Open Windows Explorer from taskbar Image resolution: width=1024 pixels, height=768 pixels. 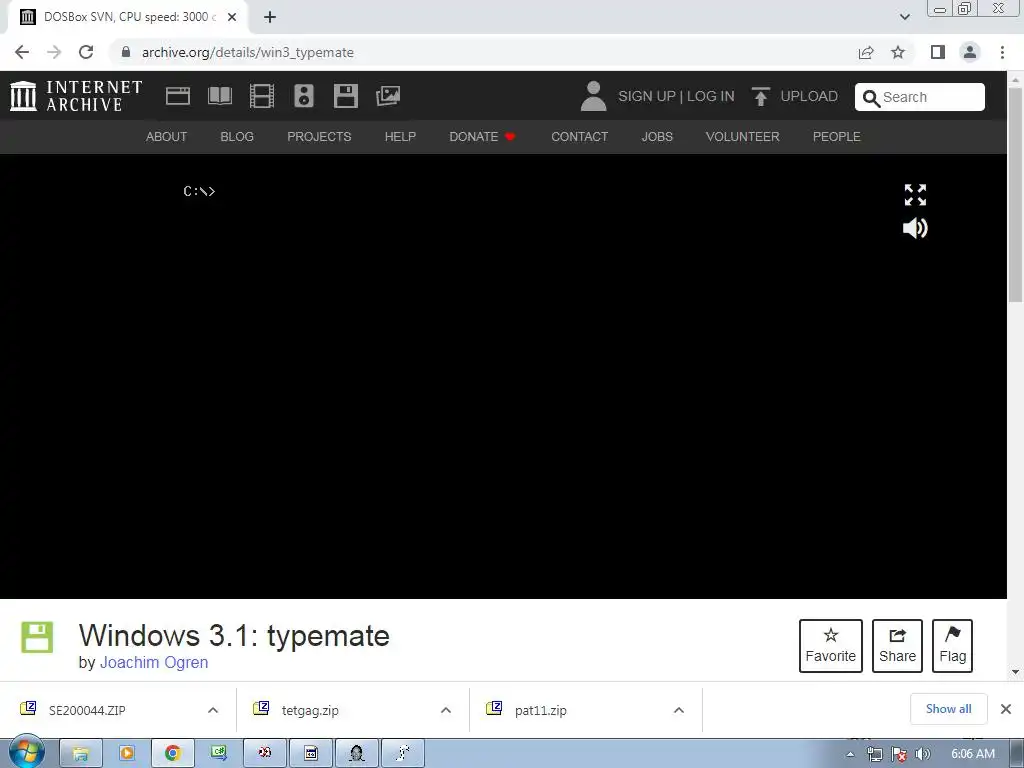(81, 754)
